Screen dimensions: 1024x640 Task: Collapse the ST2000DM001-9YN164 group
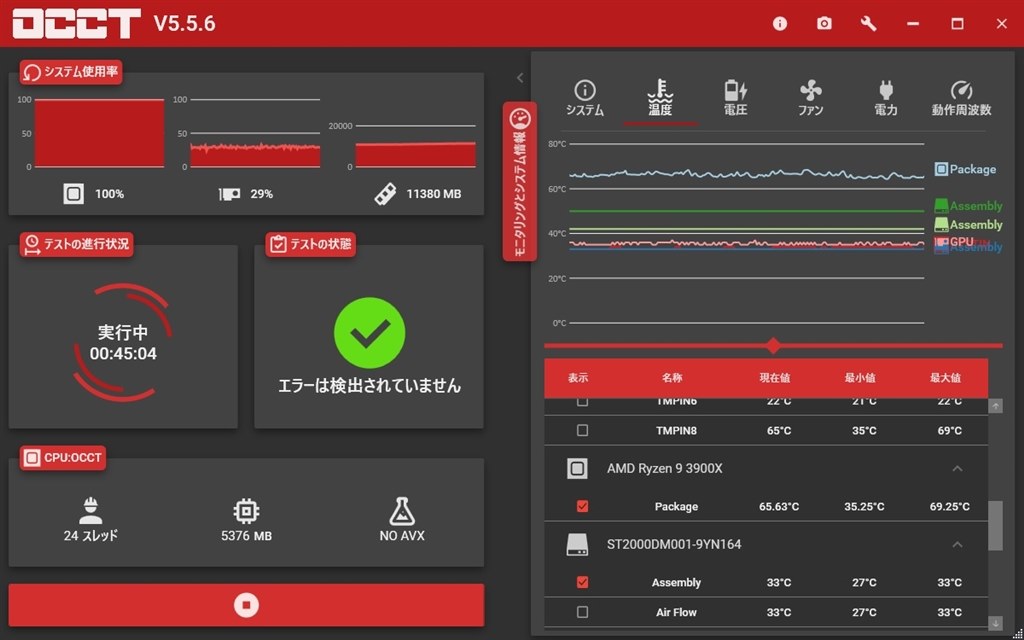pos(957,544)
